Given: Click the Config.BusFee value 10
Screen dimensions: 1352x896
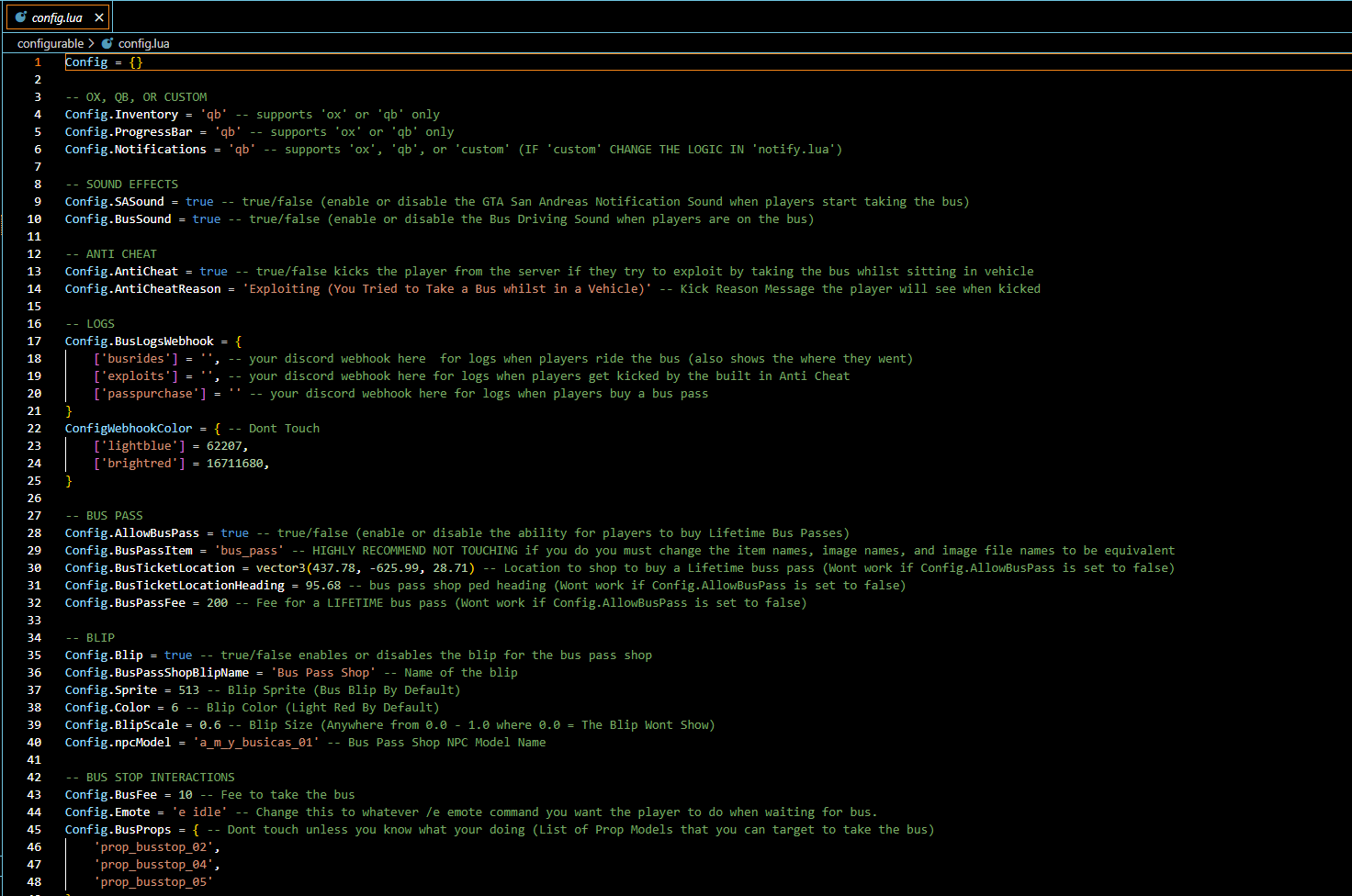Looking at the screenshot, I should [186, 795].
